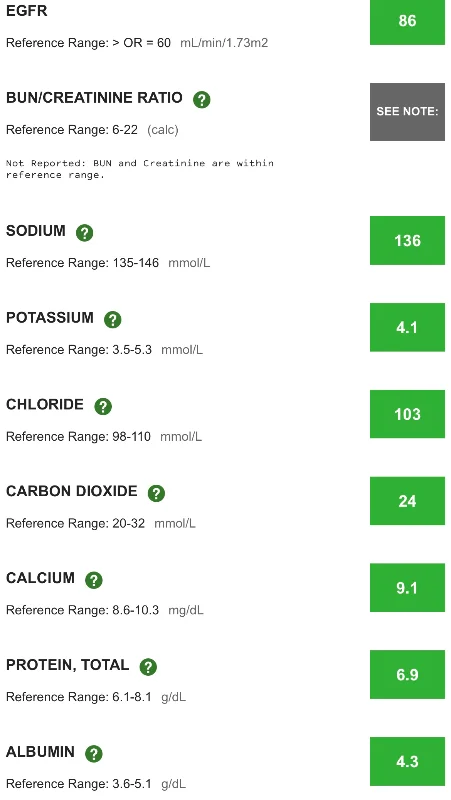Select the EGFR result value 86
Image resolution: width=451 pixels, height=800 pixels.
[x=407, y=21]
